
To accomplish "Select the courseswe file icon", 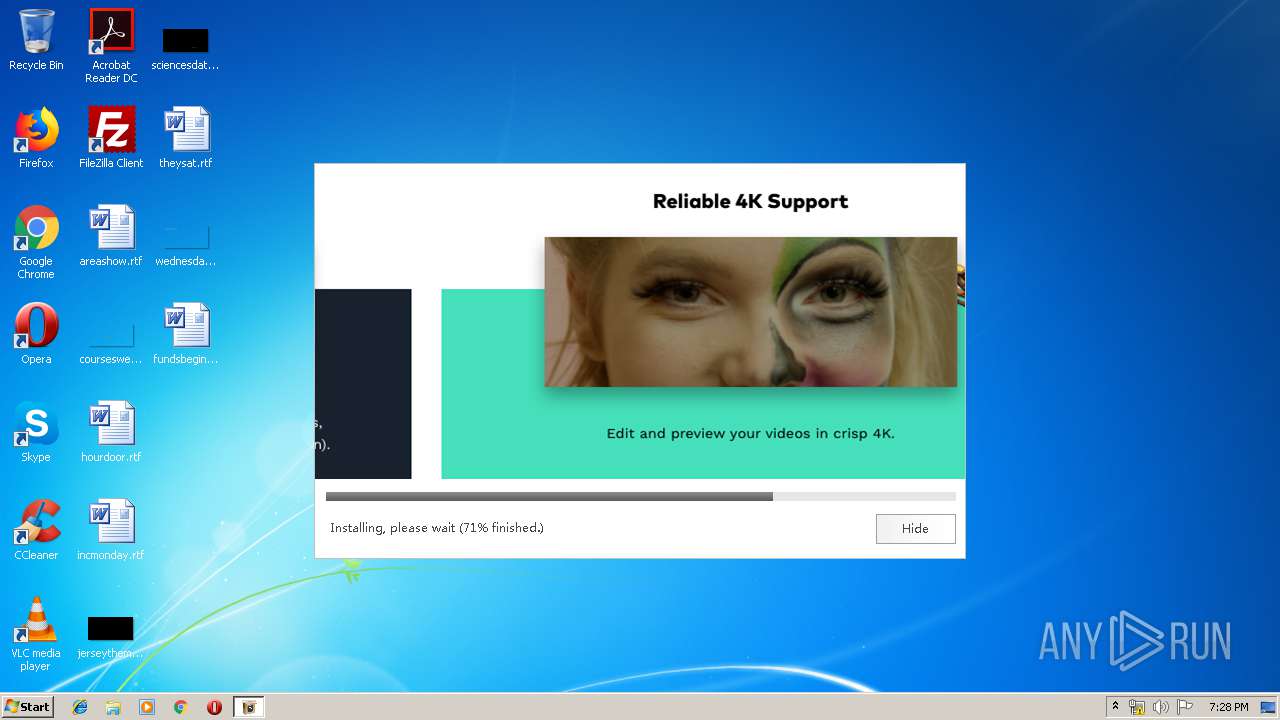I will click(111, 343).
